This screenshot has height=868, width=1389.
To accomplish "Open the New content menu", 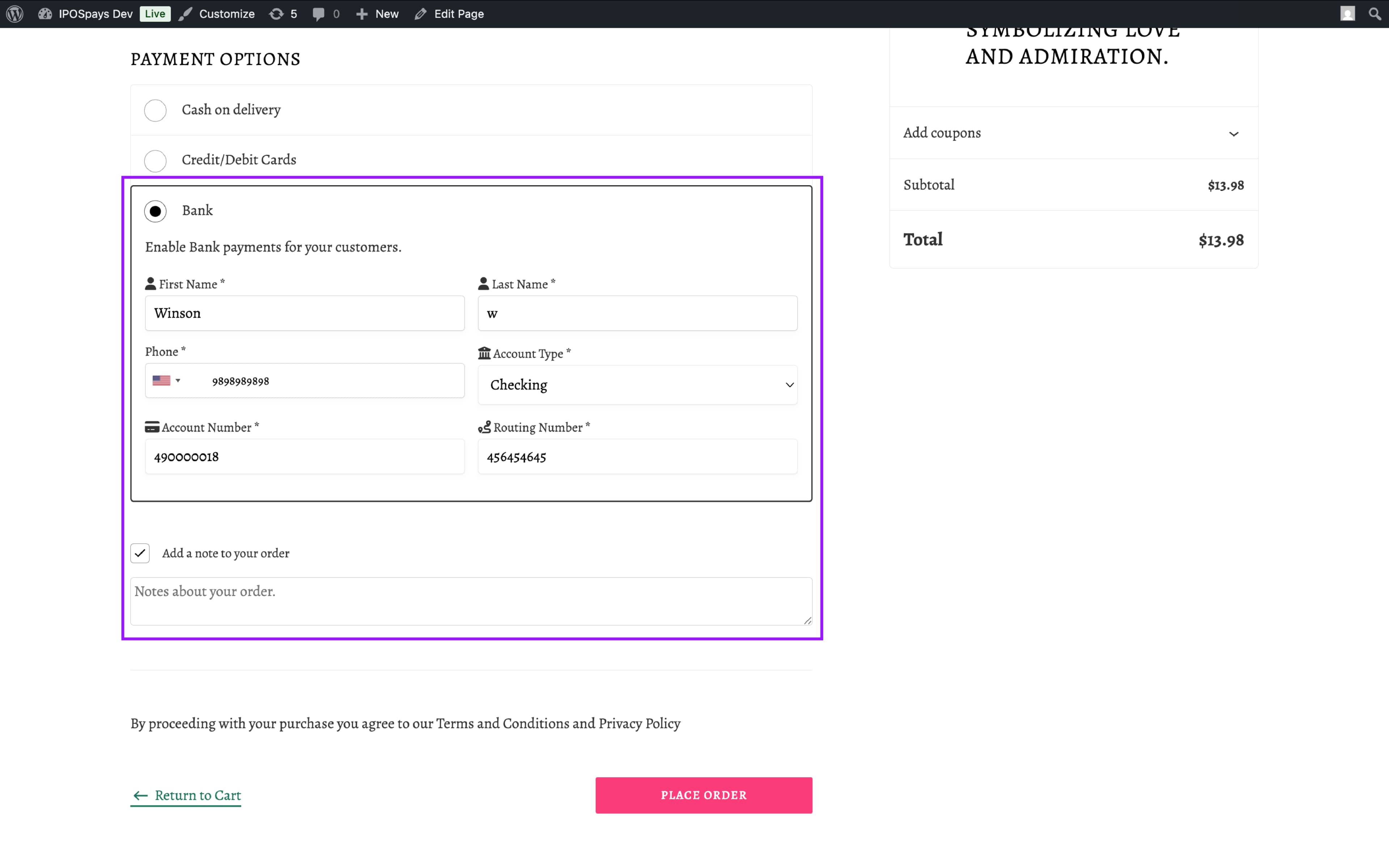I will (x=377, y=14).
